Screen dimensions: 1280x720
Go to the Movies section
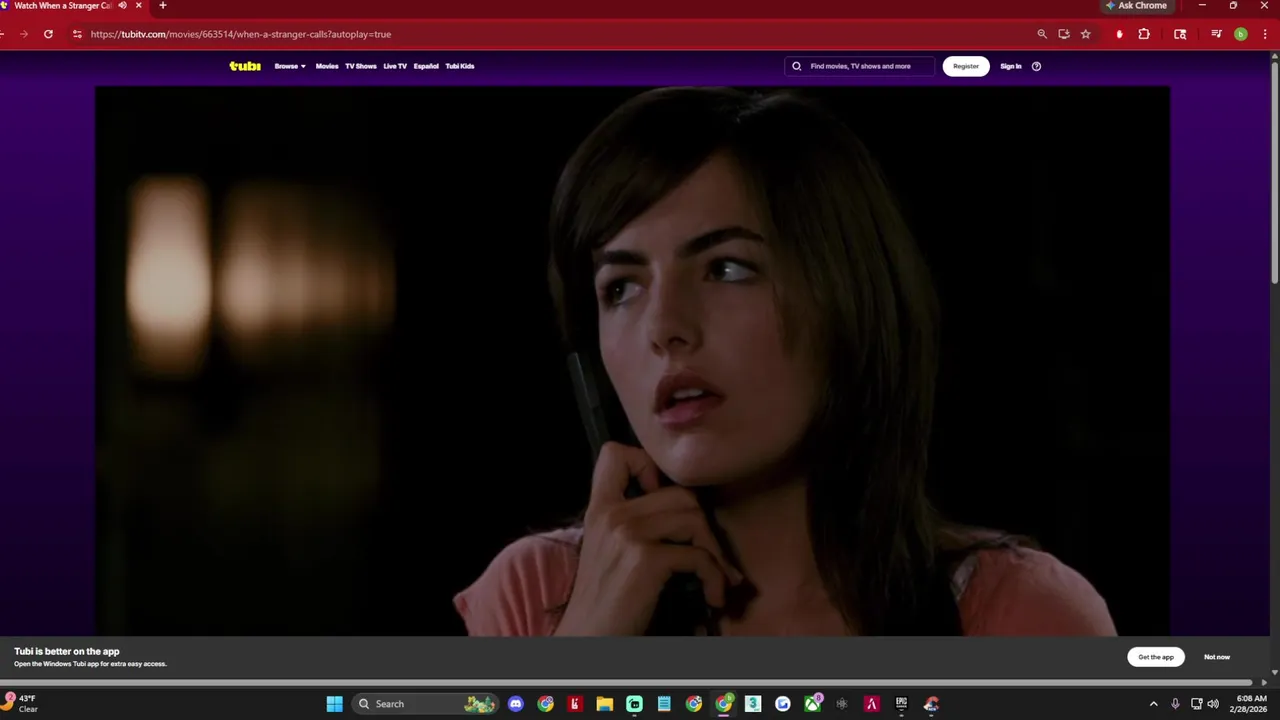327,66
